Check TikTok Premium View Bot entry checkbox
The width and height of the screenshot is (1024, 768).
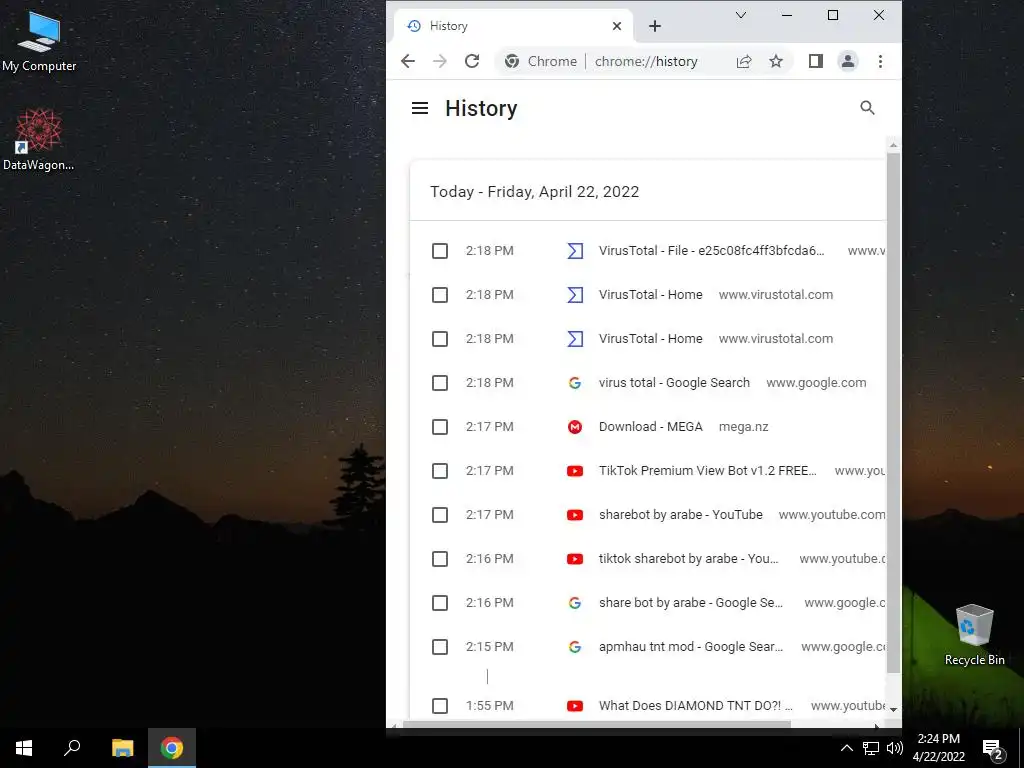click(440, 471)
